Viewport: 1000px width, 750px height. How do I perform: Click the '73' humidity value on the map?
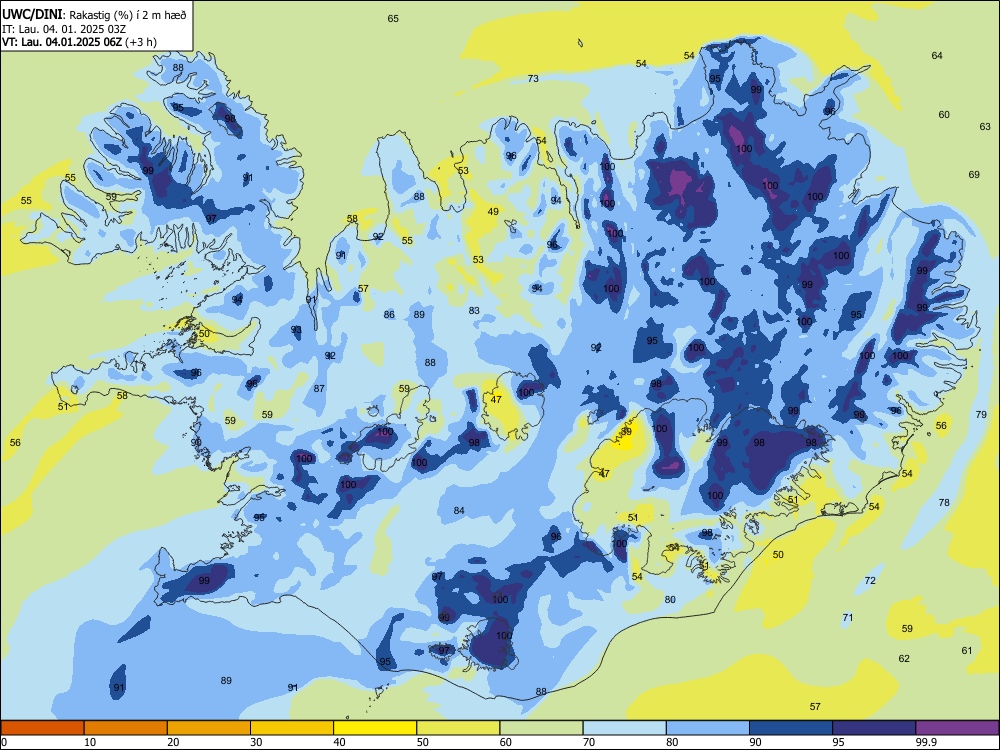click(x=533, y=78)
